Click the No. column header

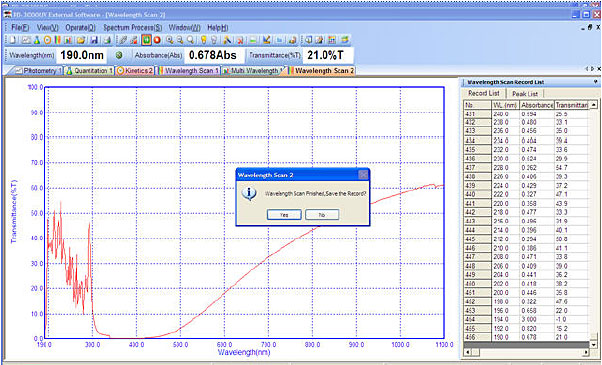point(477,105)
